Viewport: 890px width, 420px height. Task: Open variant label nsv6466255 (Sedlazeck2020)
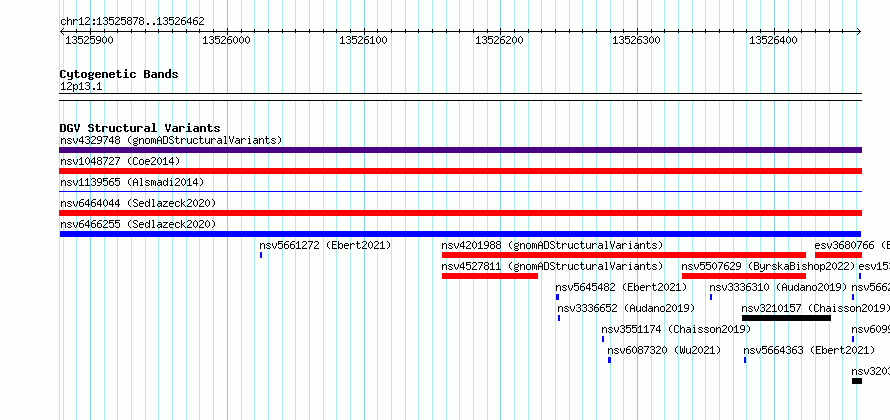coord(138,224)
